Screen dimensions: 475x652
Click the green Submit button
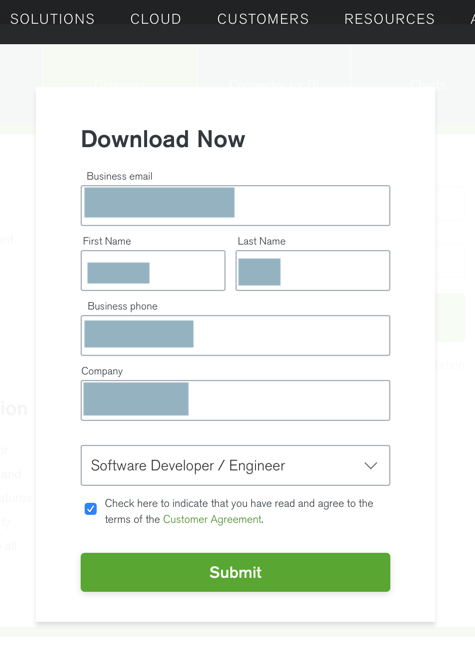tap(235, 572)
